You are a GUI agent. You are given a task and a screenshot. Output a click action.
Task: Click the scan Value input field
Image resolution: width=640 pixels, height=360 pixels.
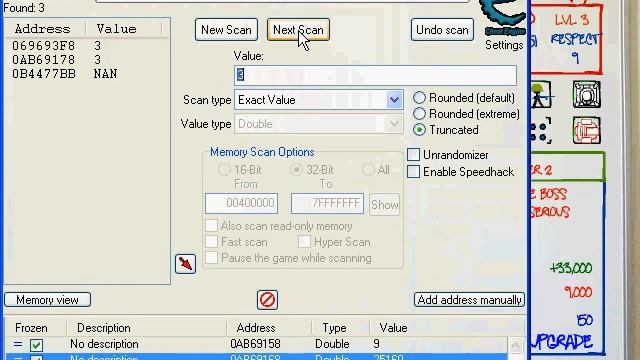tap(375, 75)
